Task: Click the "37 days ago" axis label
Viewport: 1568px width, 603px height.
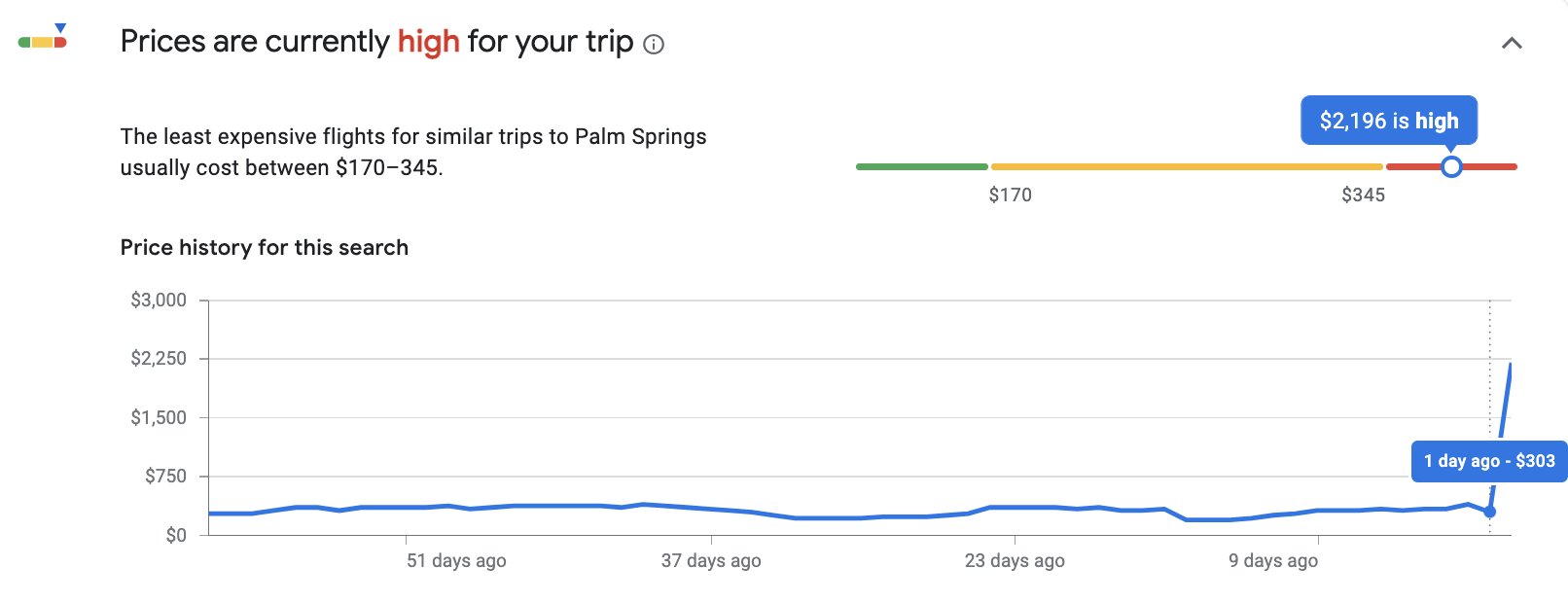Action: [711, 561]
